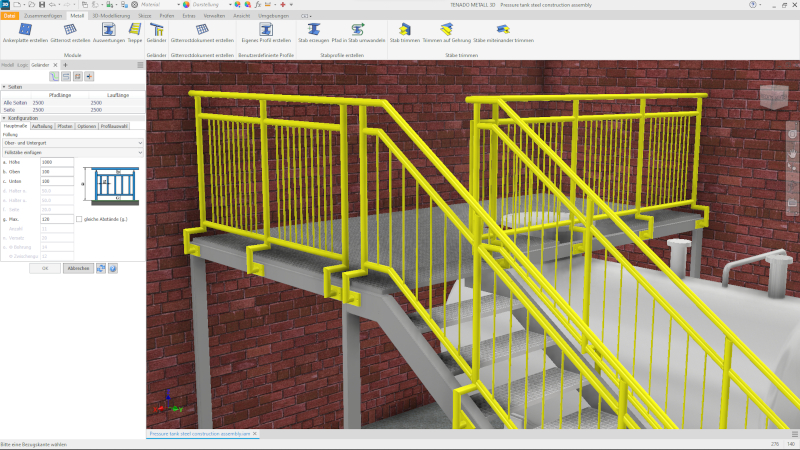800x450 pixels.
Task: Click the view cube navigator
Action: click(x=774, y=98)
